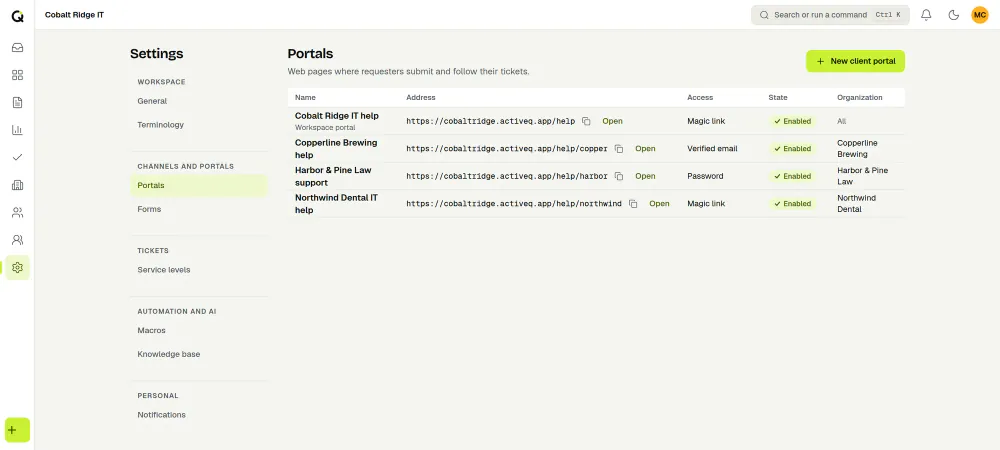The width and height of the screenshot is (1000, 450).
Task: Click the Cobalt Ridge IT workspace title
Action: click(x=74, y=15)
